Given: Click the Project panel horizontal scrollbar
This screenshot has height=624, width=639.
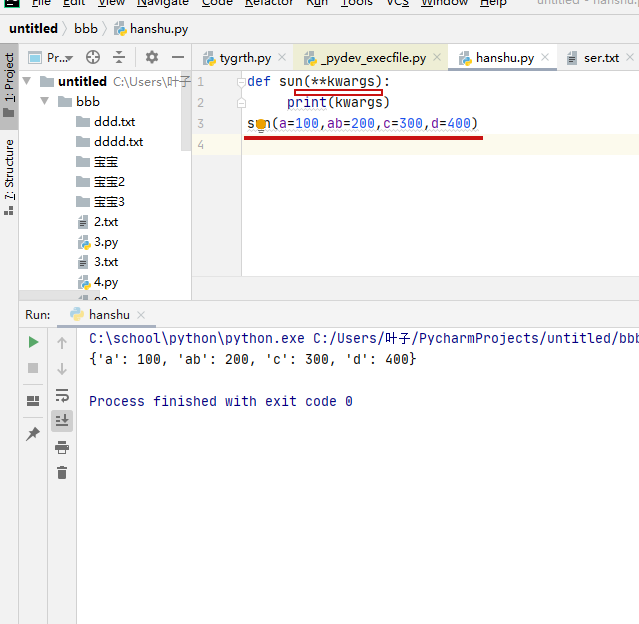Looking at the screenshot, I should pos(59,295).
